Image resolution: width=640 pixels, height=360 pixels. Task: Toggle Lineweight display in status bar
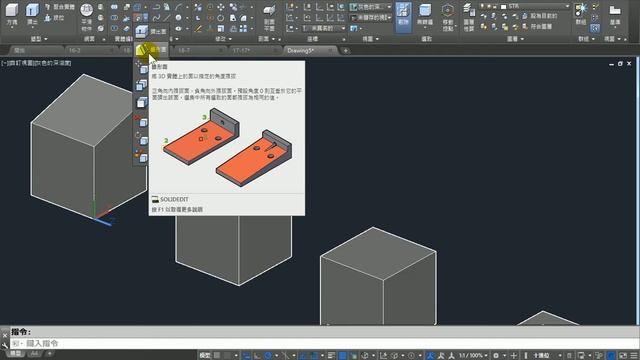(331, 356)
